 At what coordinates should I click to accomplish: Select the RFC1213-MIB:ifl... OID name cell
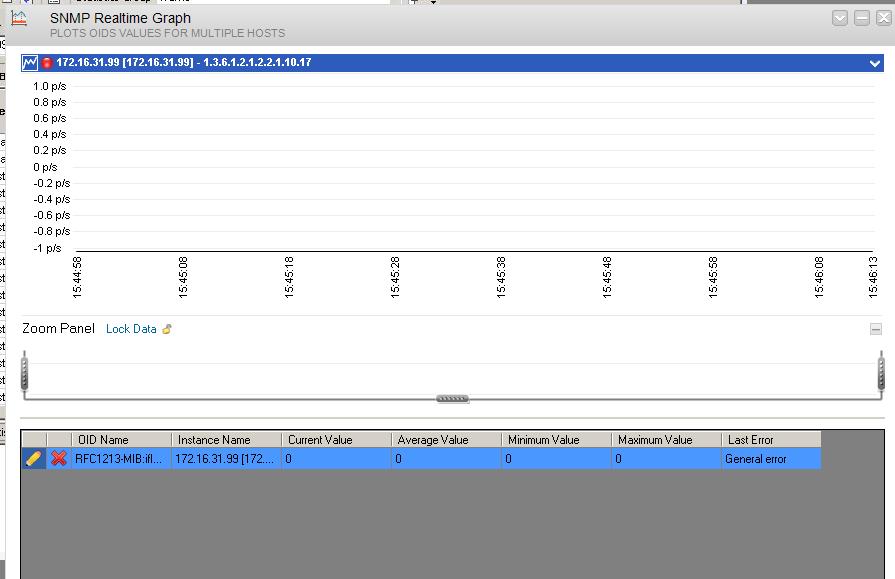point(121,459)
